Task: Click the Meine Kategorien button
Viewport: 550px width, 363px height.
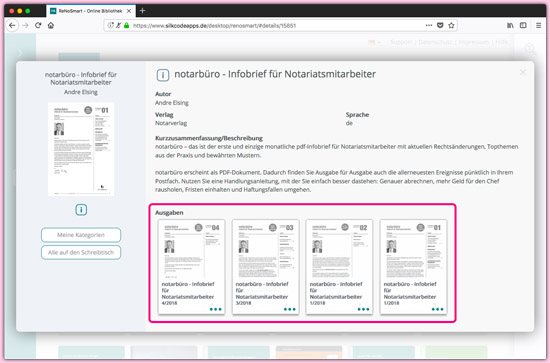Action: click(x=81, y=235)
